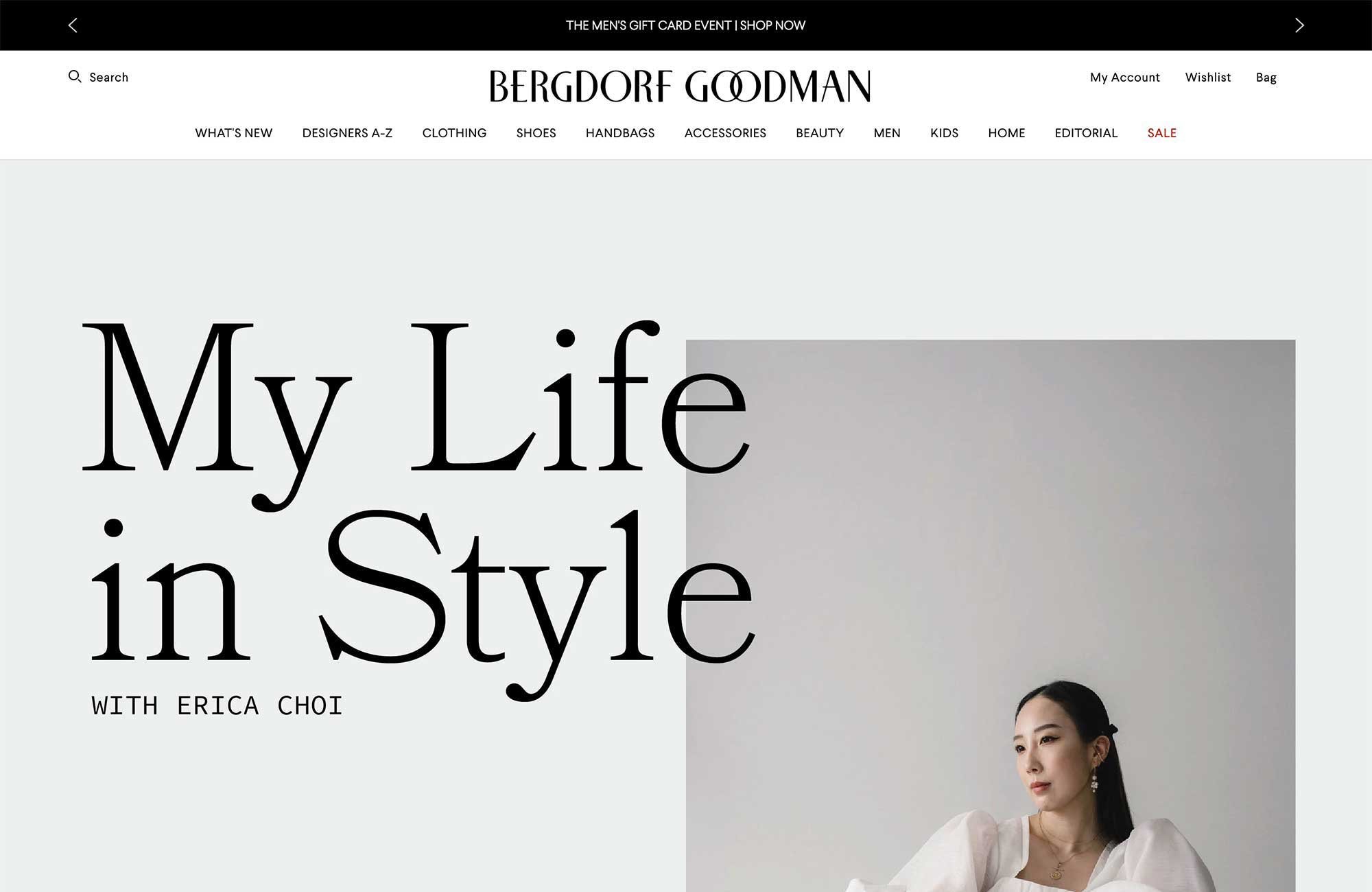Open the Accessories menu
The width and height of the screenshot is (1372, 892).
coord(725,133)
